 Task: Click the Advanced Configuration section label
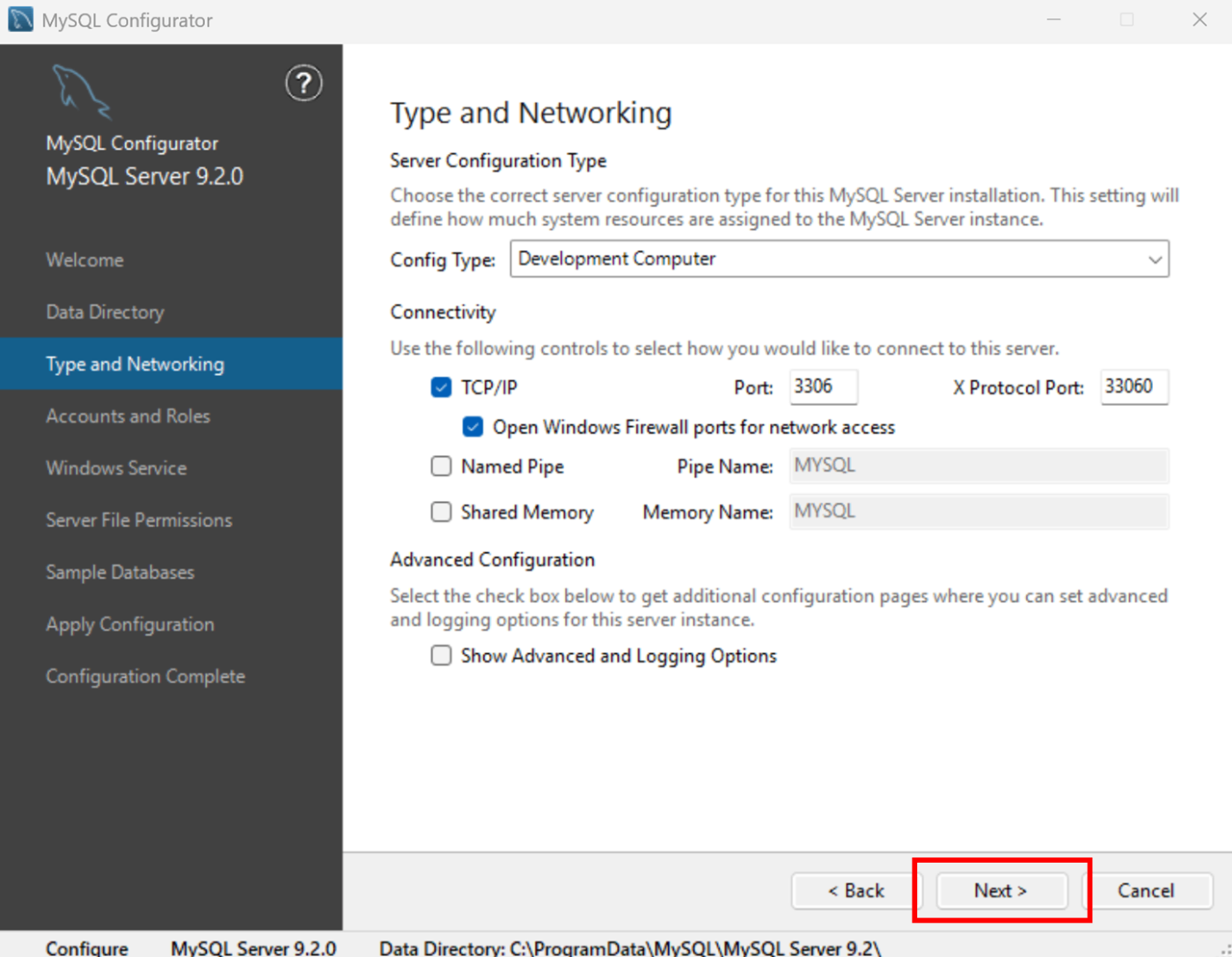click(x=492, y=560)
